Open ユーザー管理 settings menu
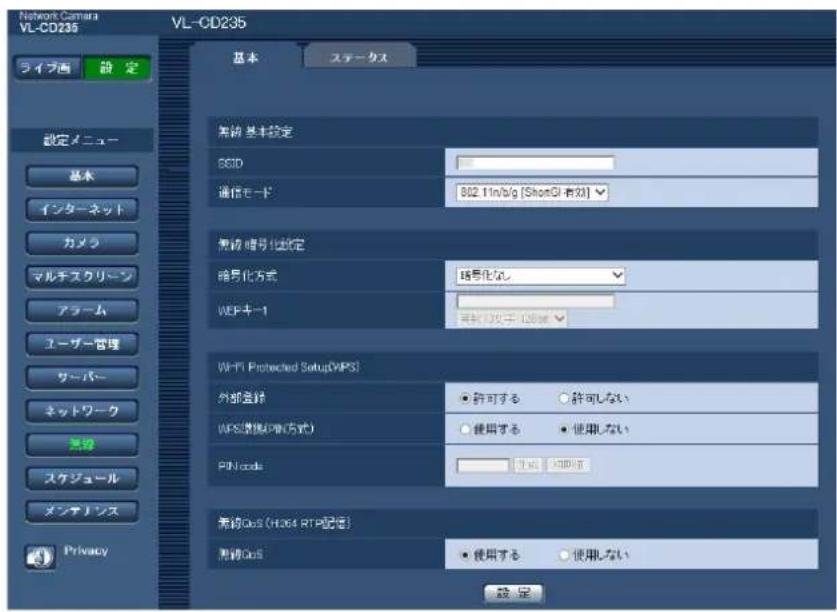 pos(82,344)
